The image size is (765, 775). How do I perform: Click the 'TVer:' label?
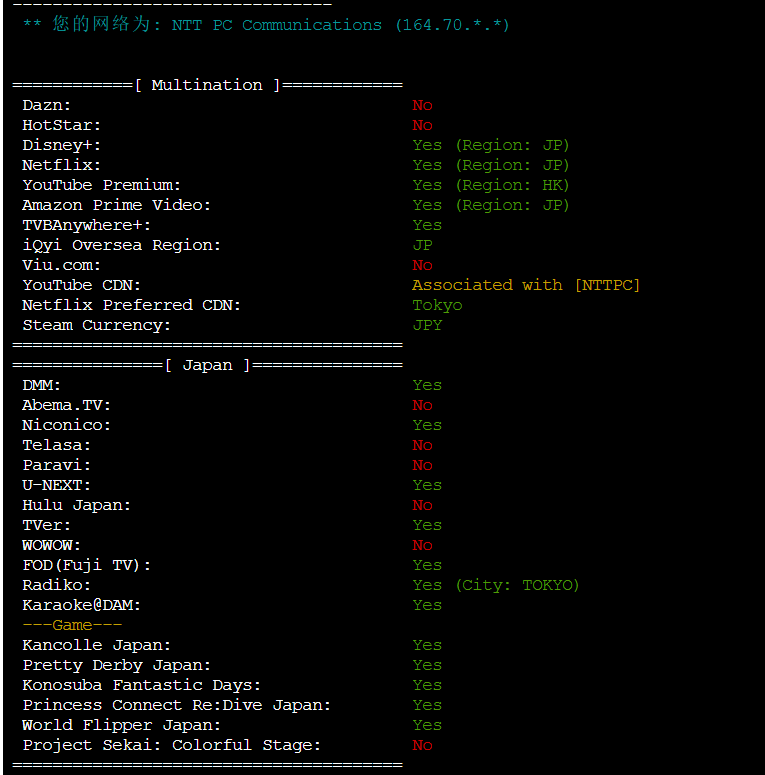[x=46, y=525]
